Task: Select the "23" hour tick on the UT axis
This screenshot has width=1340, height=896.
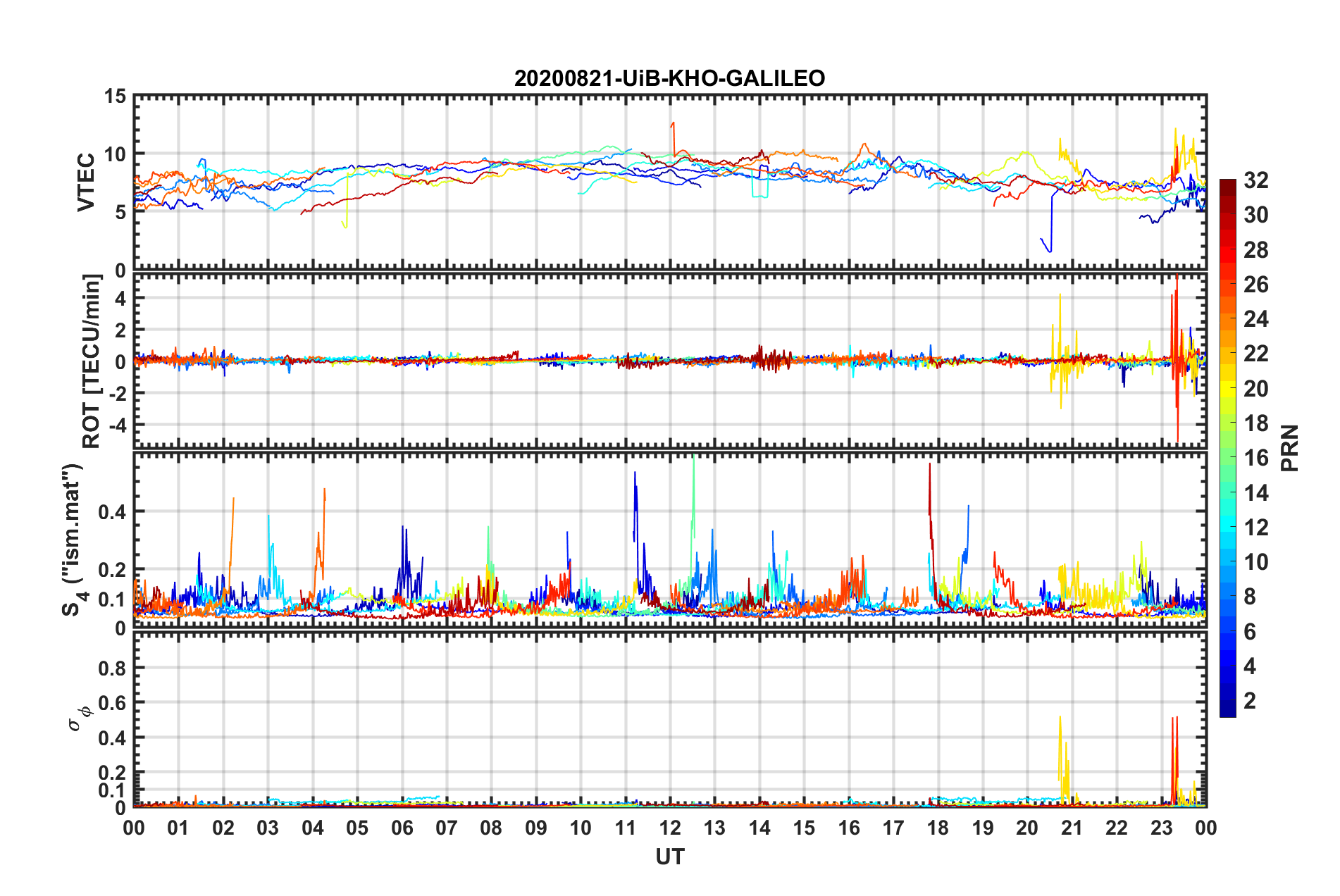Action: click(1162, 828)
